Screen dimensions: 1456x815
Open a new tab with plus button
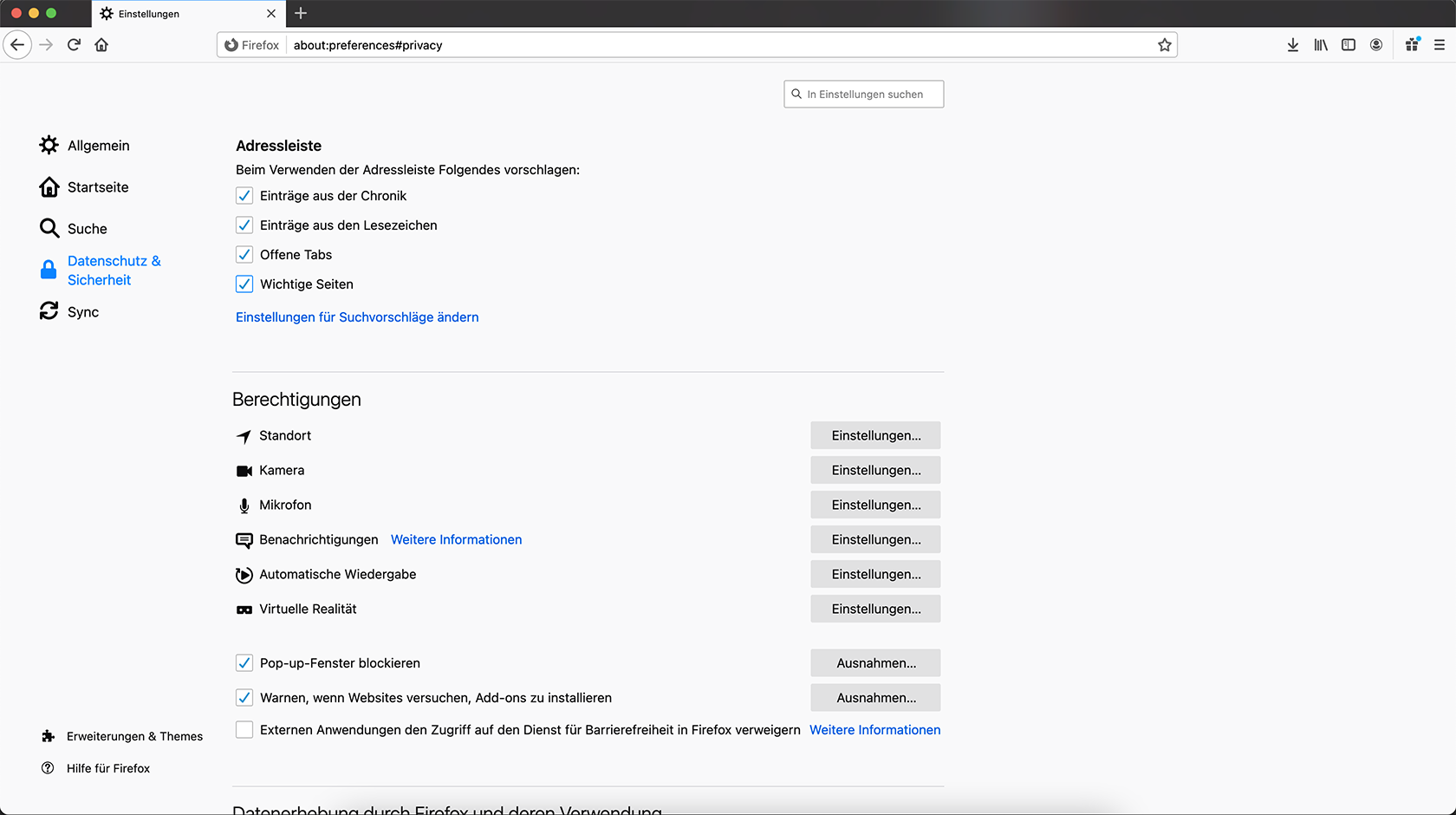point(301,13)
